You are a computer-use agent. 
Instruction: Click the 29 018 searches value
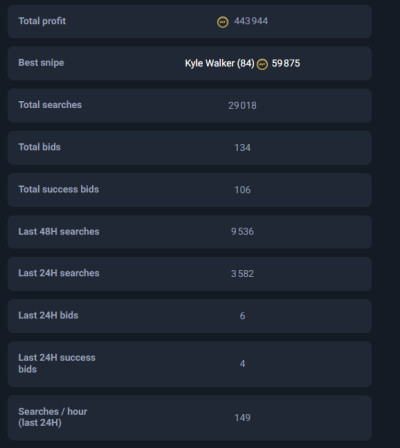[x=242, y=106]
